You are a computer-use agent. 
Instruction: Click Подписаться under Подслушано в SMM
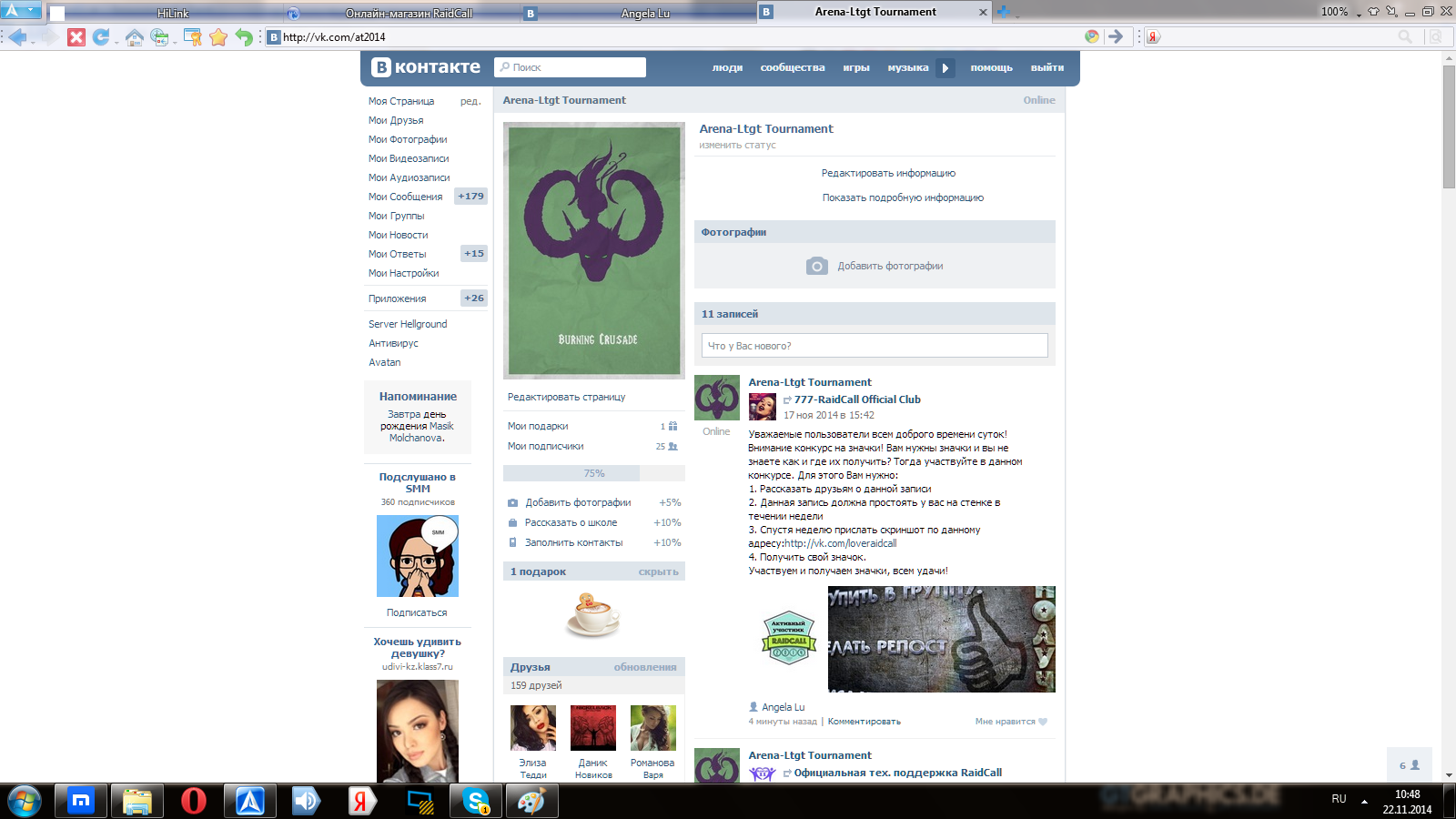tap(417, 612)
